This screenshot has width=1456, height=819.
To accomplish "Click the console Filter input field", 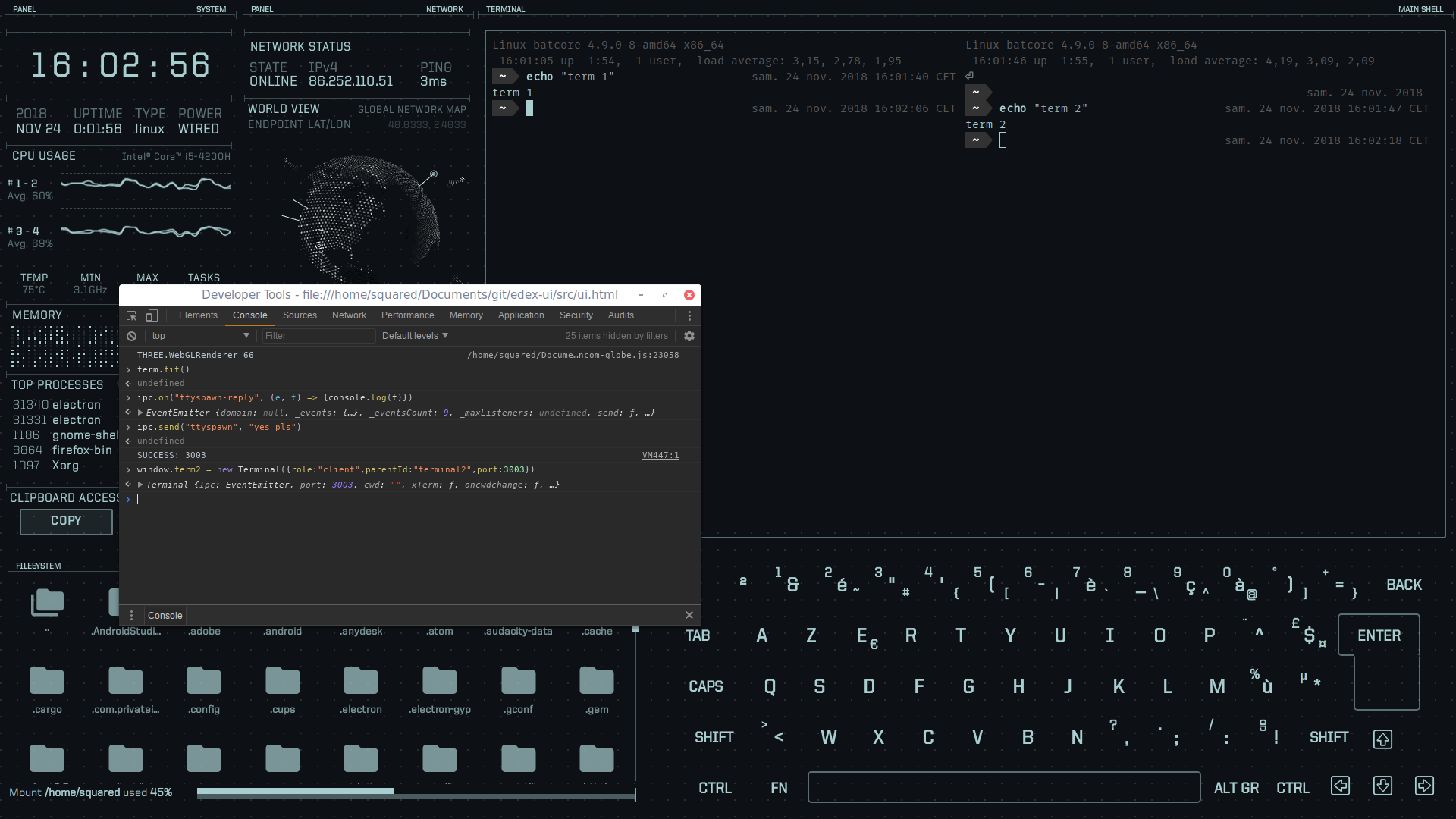I will coord(318,336).
